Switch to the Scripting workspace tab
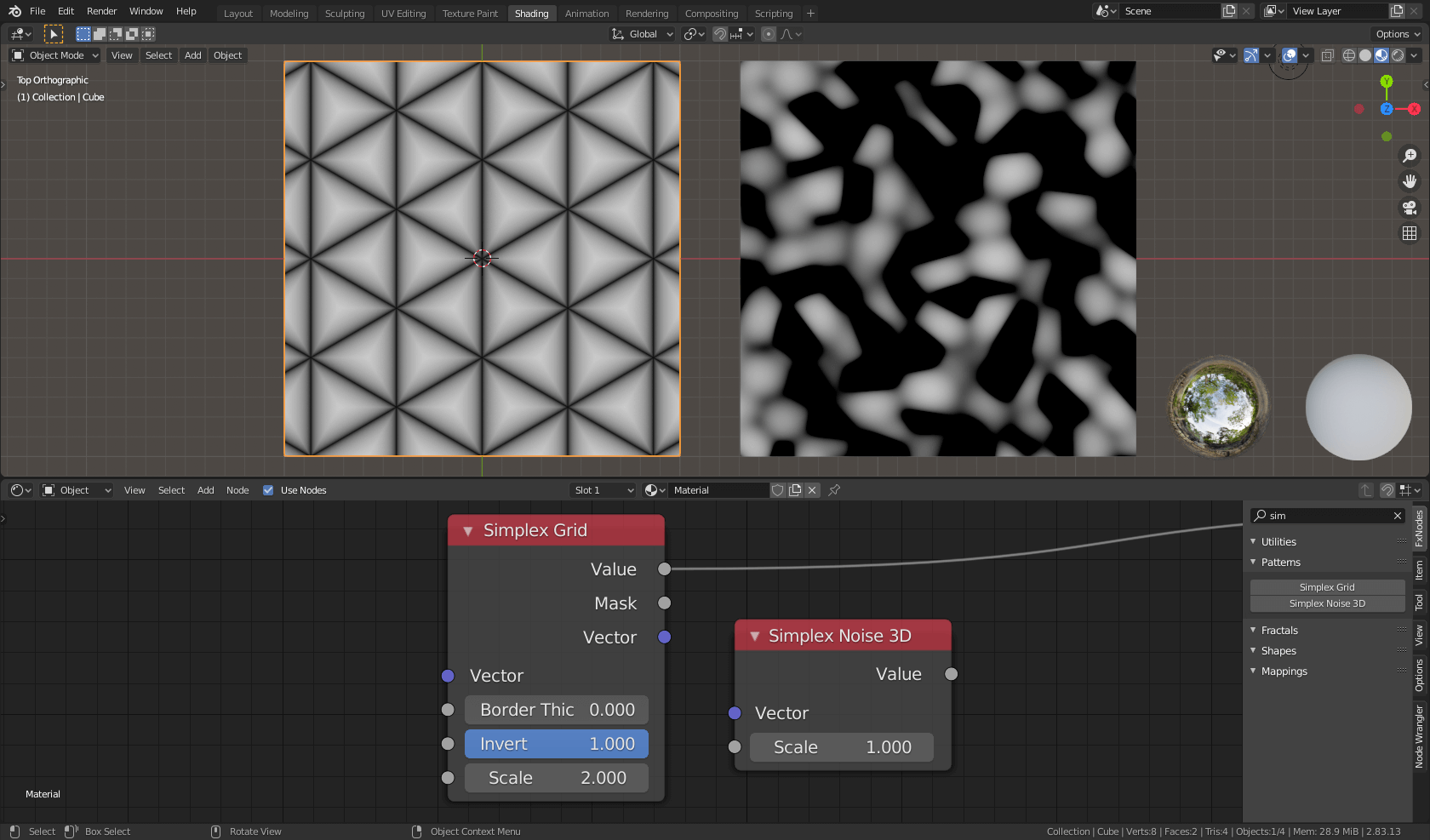Viewport: 1430px width, 840px height. 773,13
